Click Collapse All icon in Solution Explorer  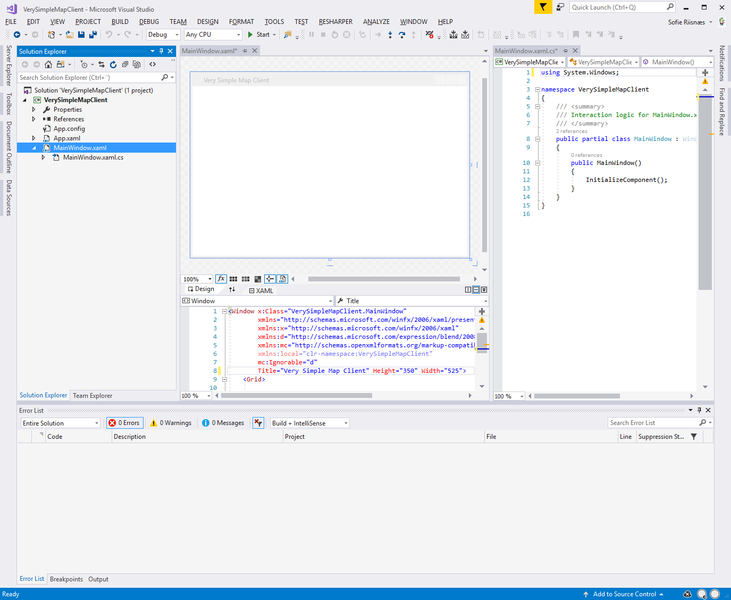click(125, 64)
